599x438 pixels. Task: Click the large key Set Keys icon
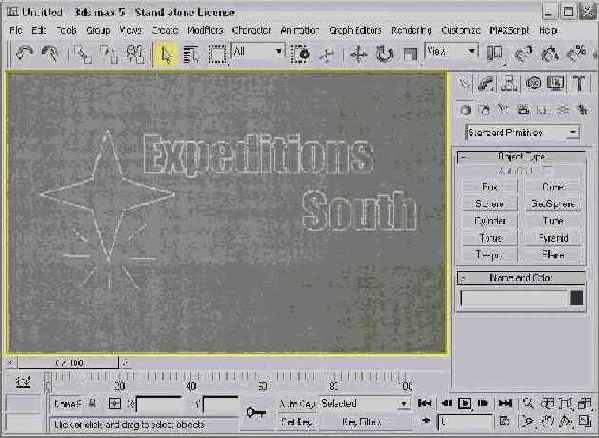[x=256, y=412]
